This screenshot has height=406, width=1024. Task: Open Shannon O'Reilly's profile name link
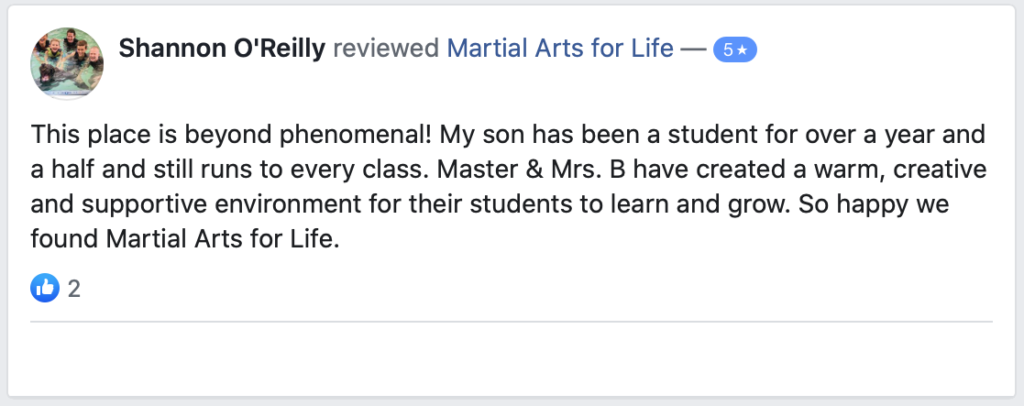pos(222,49)
